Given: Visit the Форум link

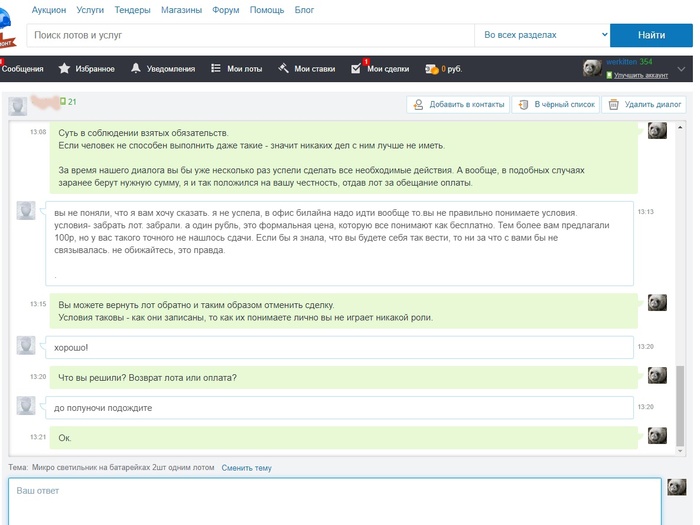Looking at the screenshot, I should tap(225, 10).
